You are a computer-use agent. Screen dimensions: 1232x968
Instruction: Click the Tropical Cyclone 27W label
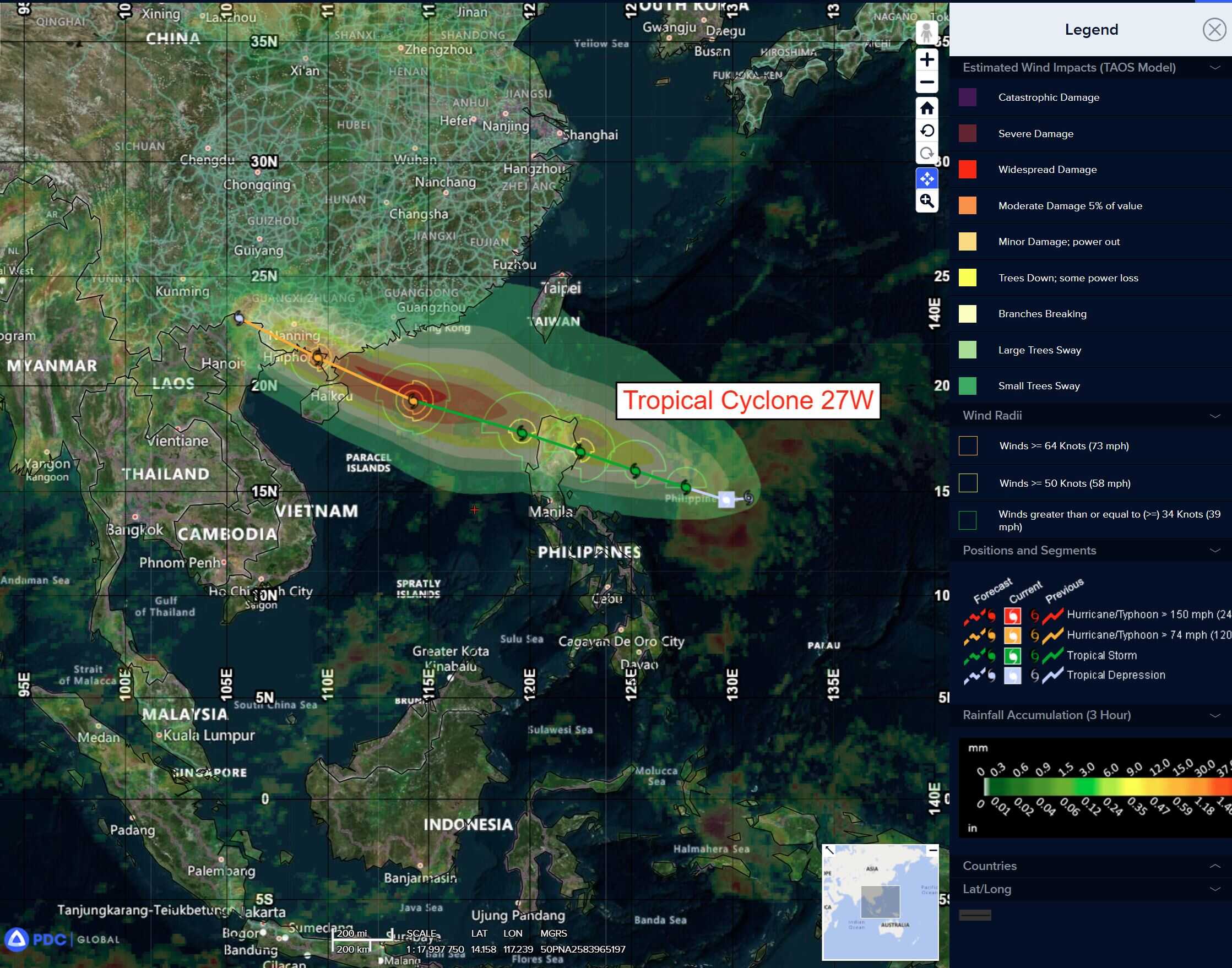(x=747, y=401)
